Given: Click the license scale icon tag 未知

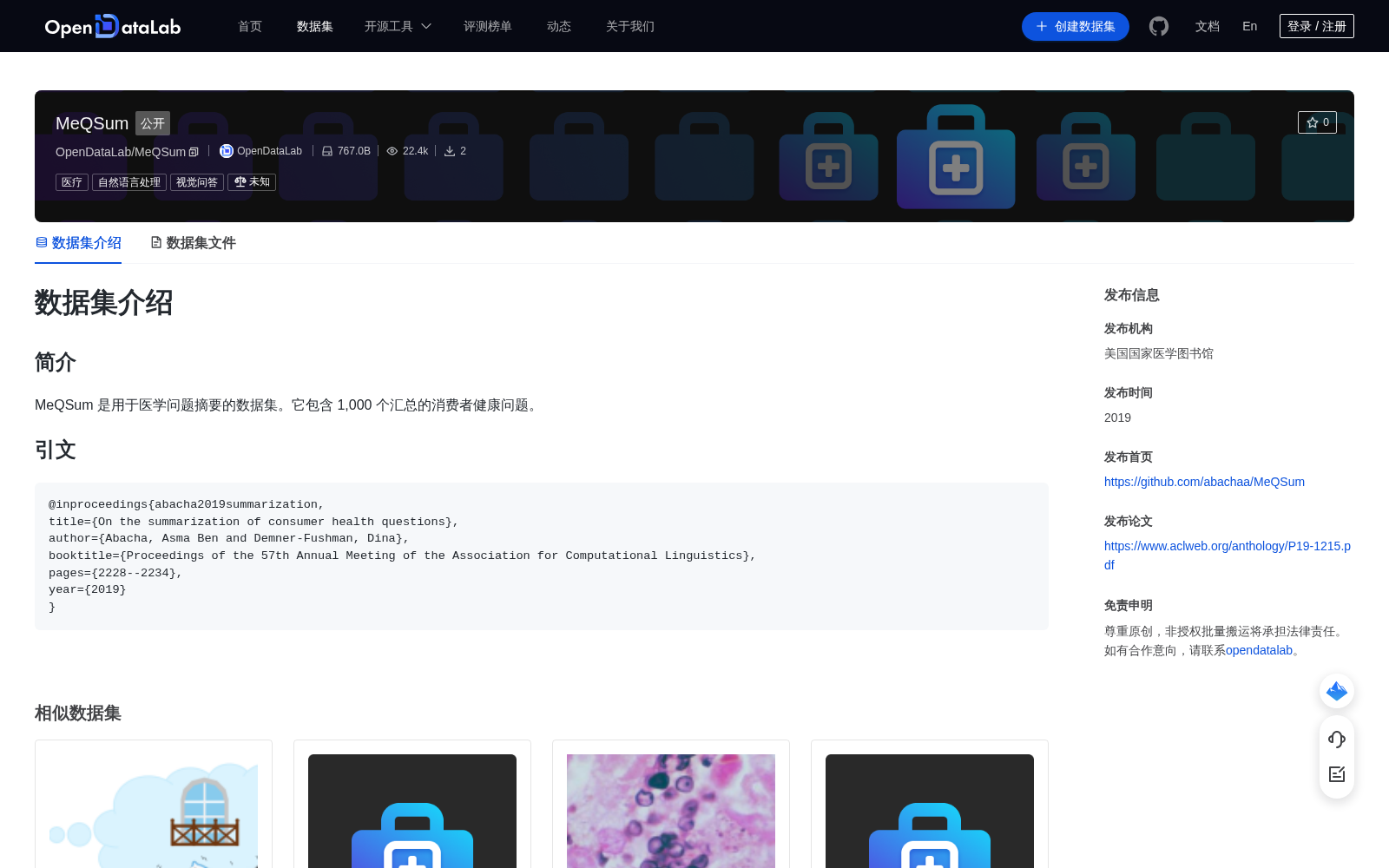Looking at the screenshot, I should [x=252, y=182].
